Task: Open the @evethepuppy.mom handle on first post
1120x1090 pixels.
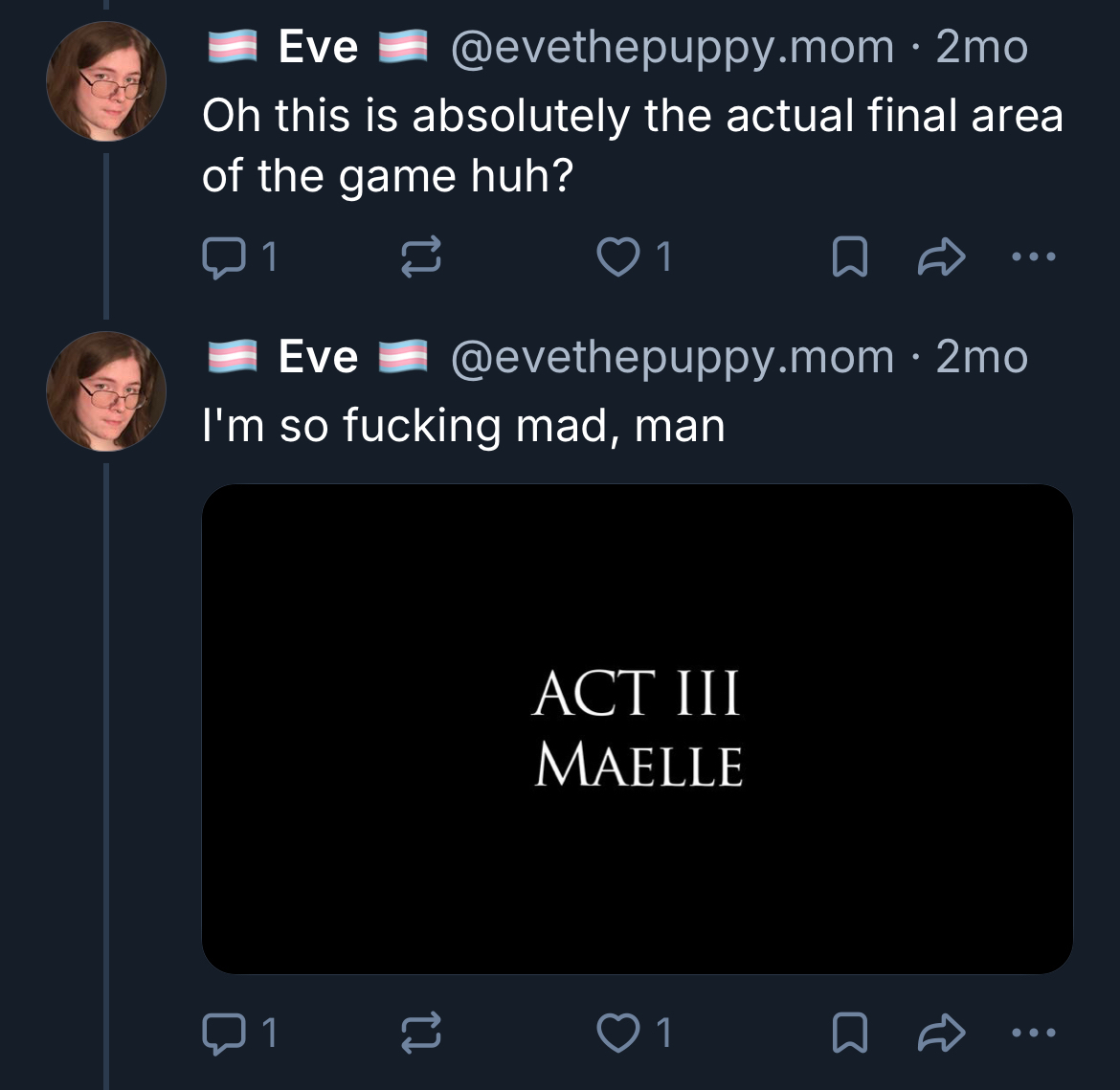Action: pyautogui.click(x=671, y=47)
